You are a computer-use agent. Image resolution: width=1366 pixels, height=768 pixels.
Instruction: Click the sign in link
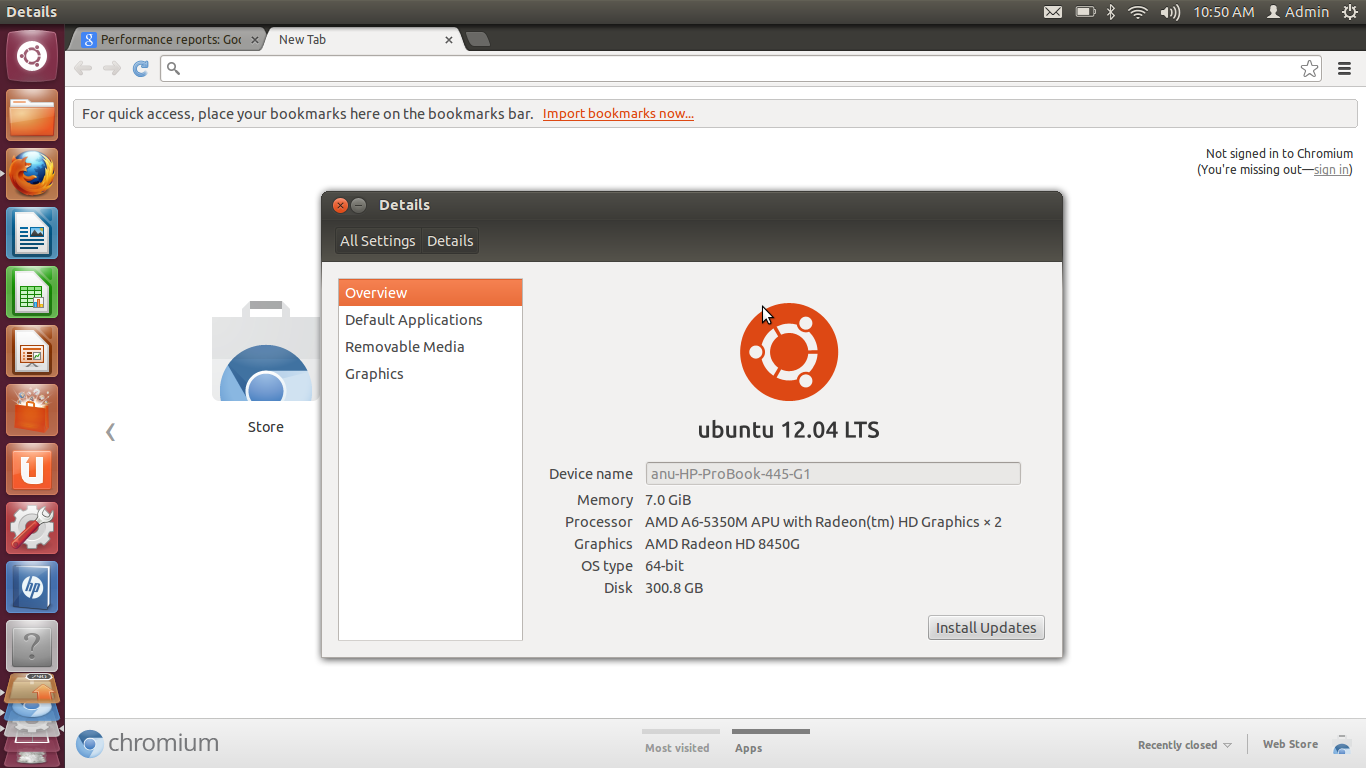1331,170
